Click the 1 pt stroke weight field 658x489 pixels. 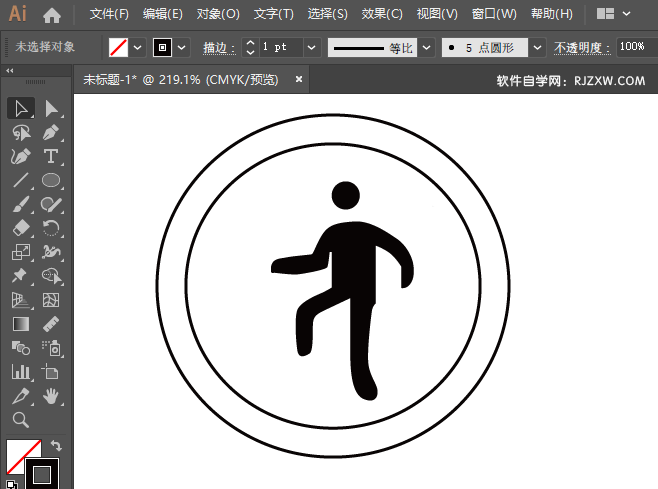point(281,47)
